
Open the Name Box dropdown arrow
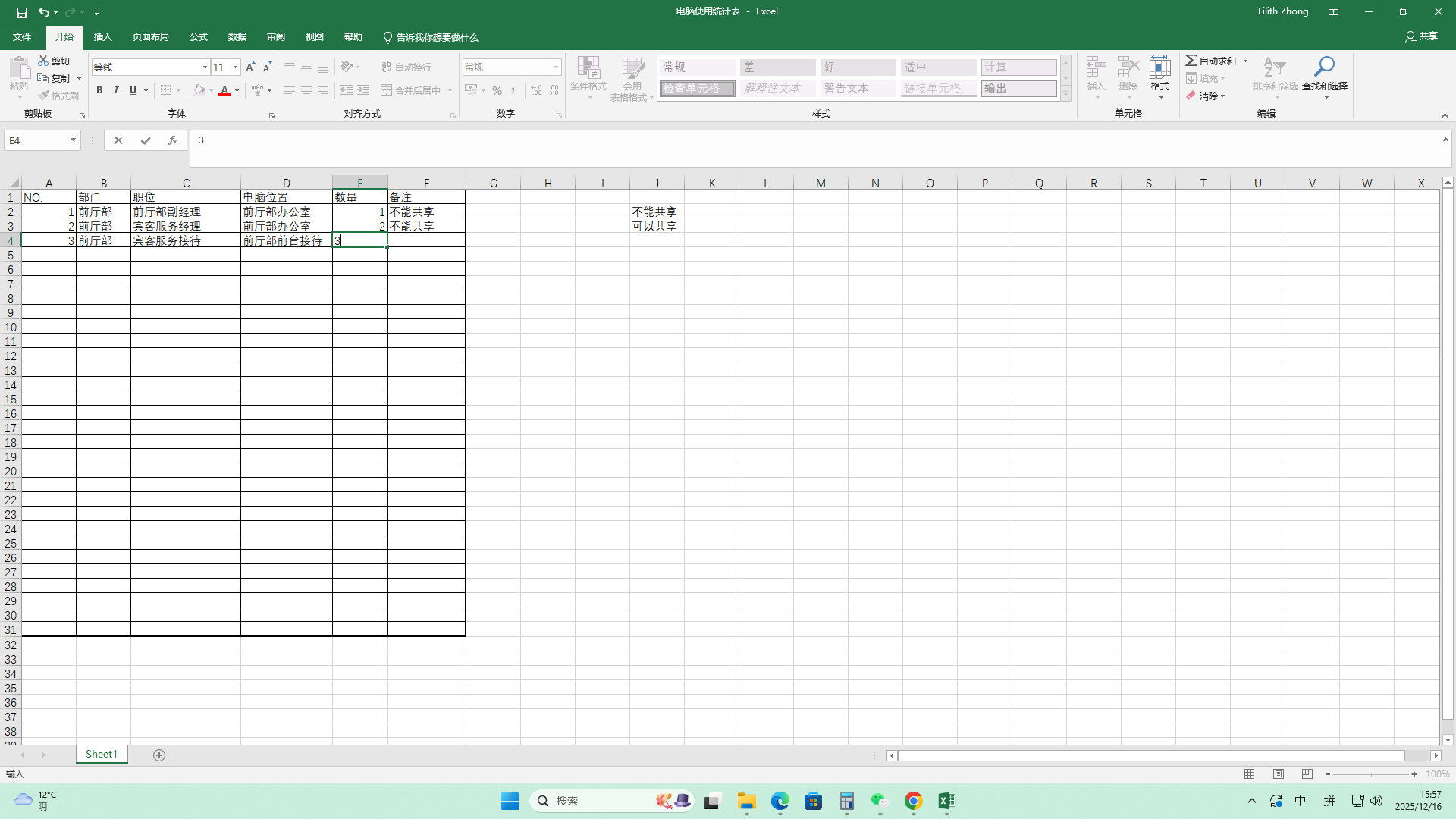tap(73, 140)
